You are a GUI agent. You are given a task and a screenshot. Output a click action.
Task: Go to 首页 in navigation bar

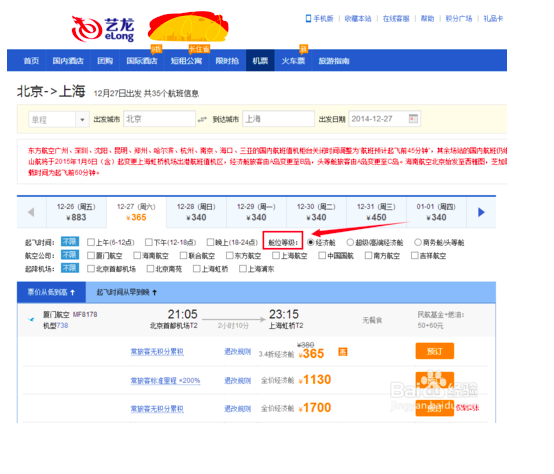coord(31,61)
